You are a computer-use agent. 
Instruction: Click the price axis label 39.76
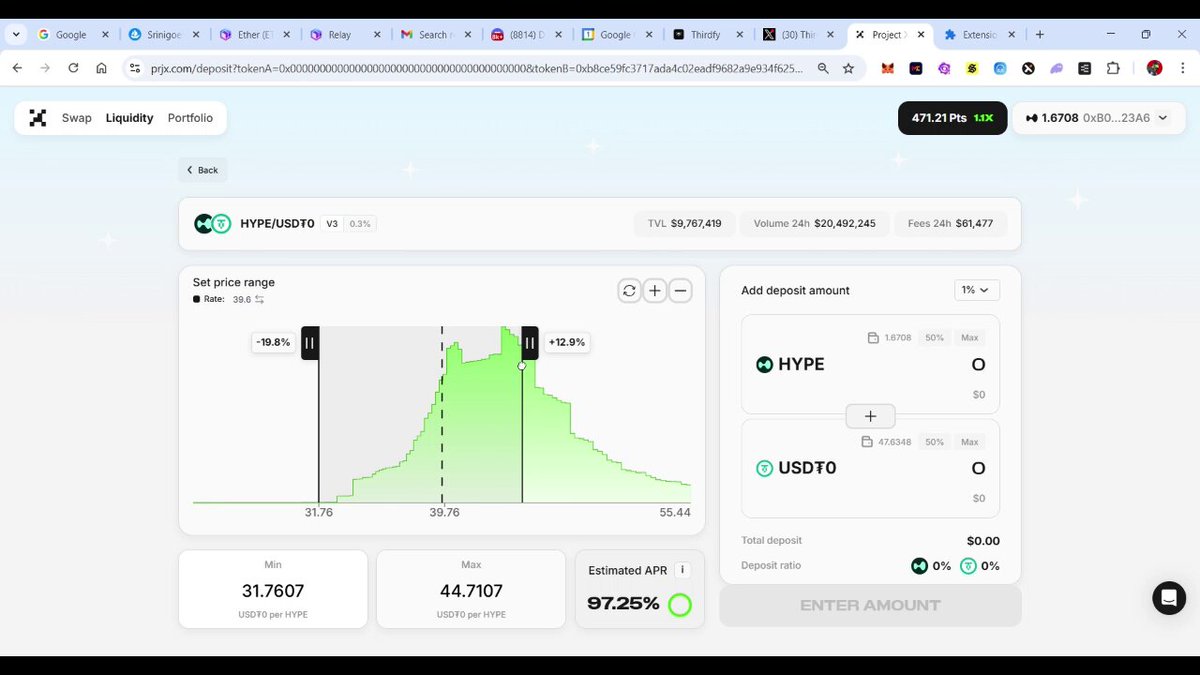pos(444,512)
